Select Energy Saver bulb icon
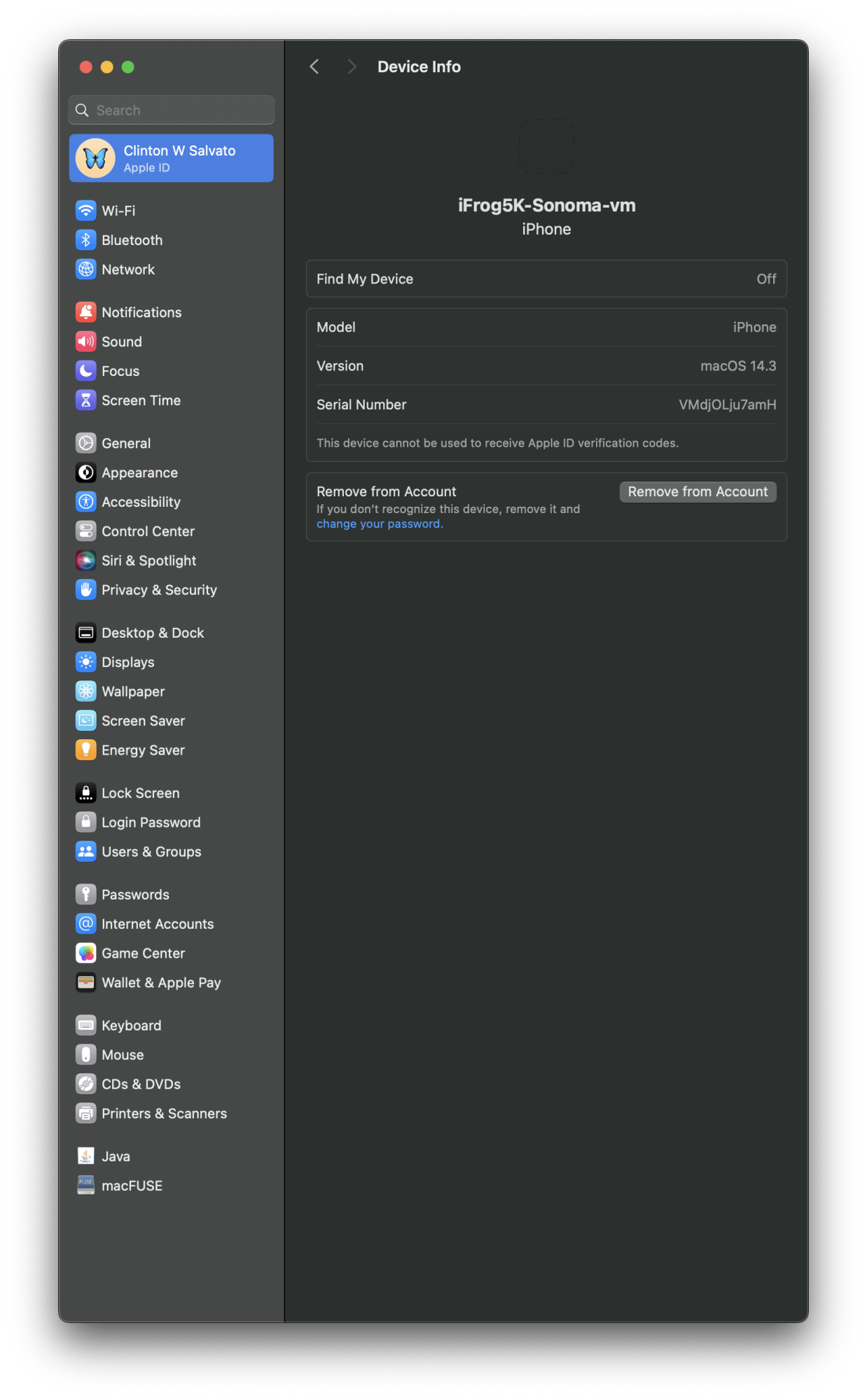The image size is (867, 1400). coord(85,750)
